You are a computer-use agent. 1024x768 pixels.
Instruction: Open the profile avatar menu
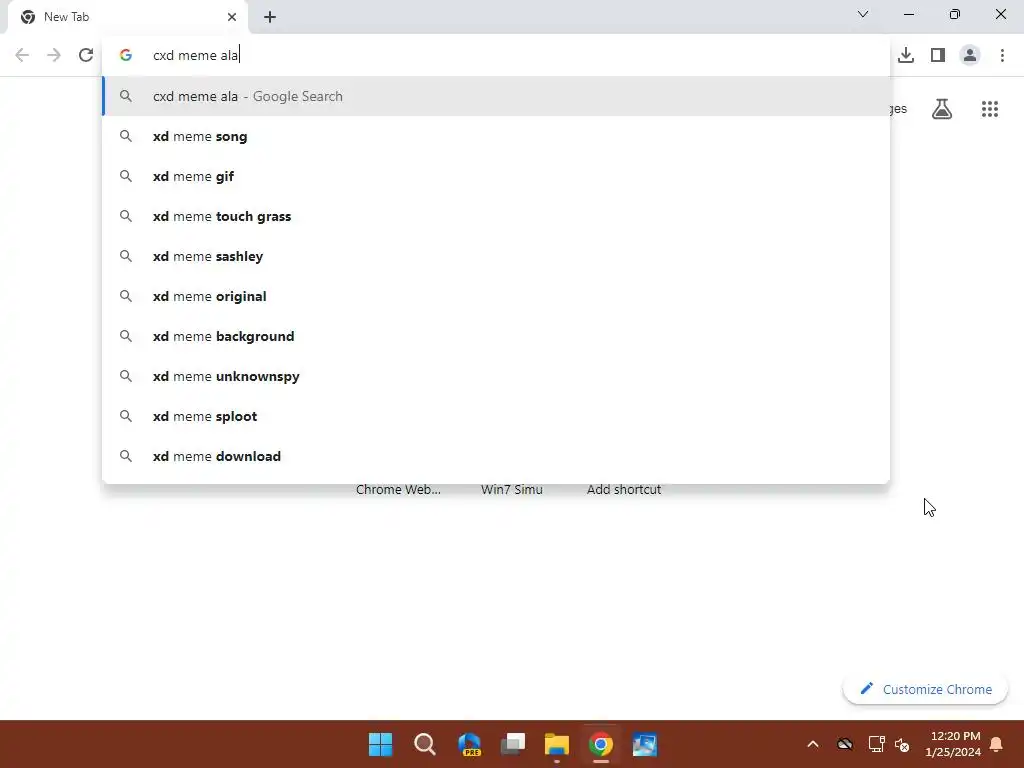tap(970, 55)
